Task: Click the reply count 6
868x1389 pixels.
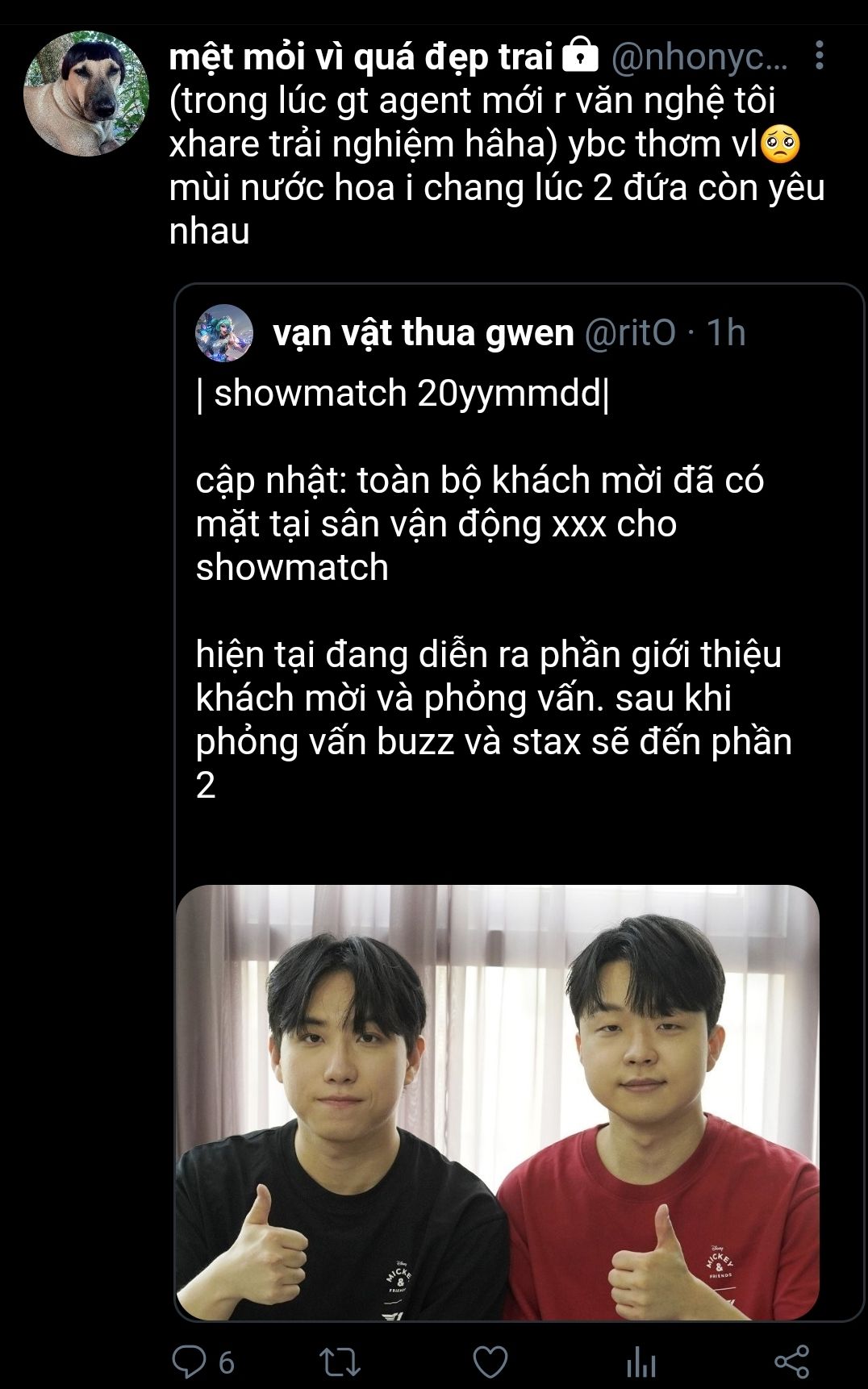Action: [x=227, y=1363]
